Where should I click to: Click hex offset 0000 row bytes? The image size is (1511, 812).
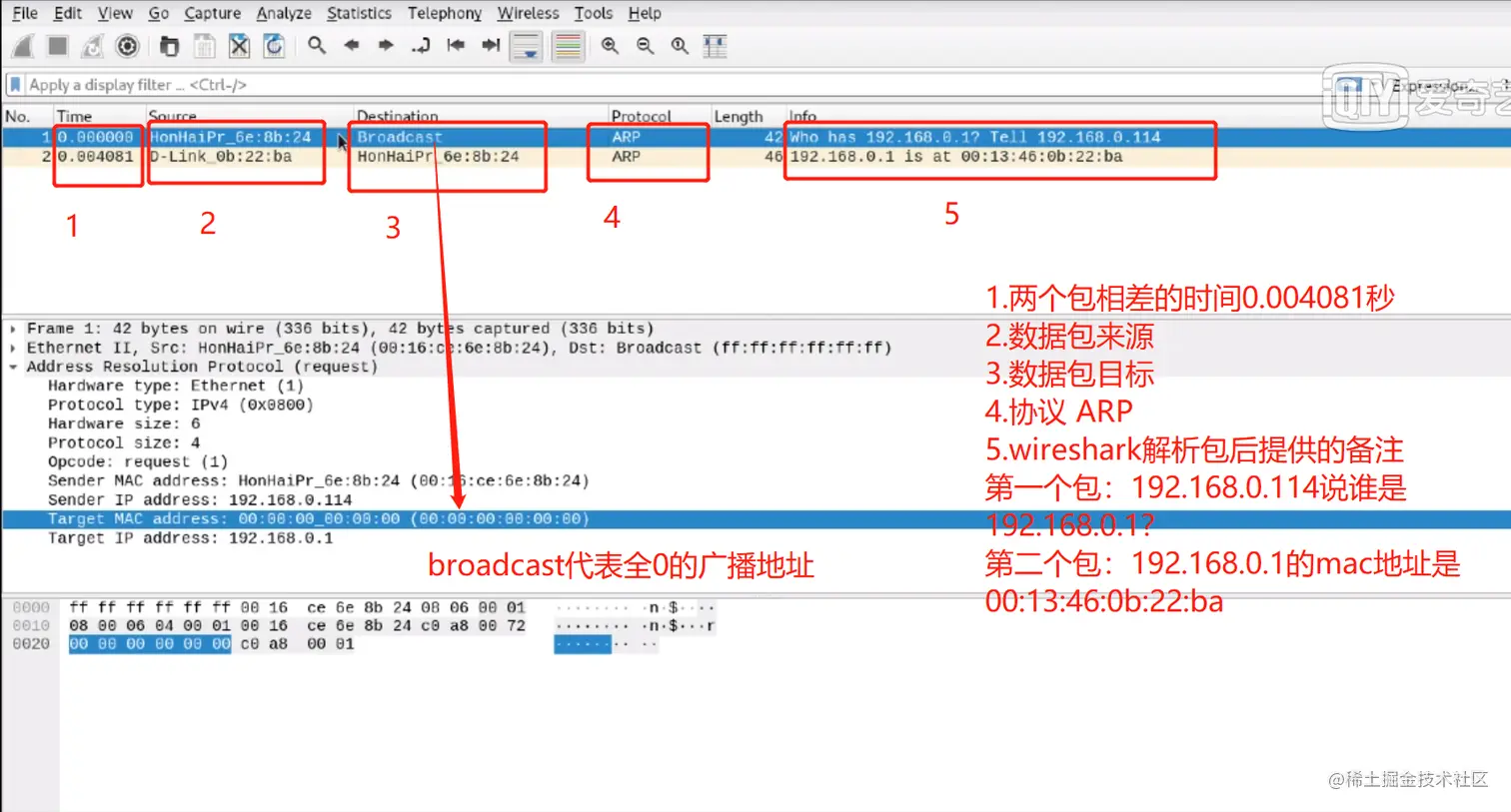[x=297, y=607]
